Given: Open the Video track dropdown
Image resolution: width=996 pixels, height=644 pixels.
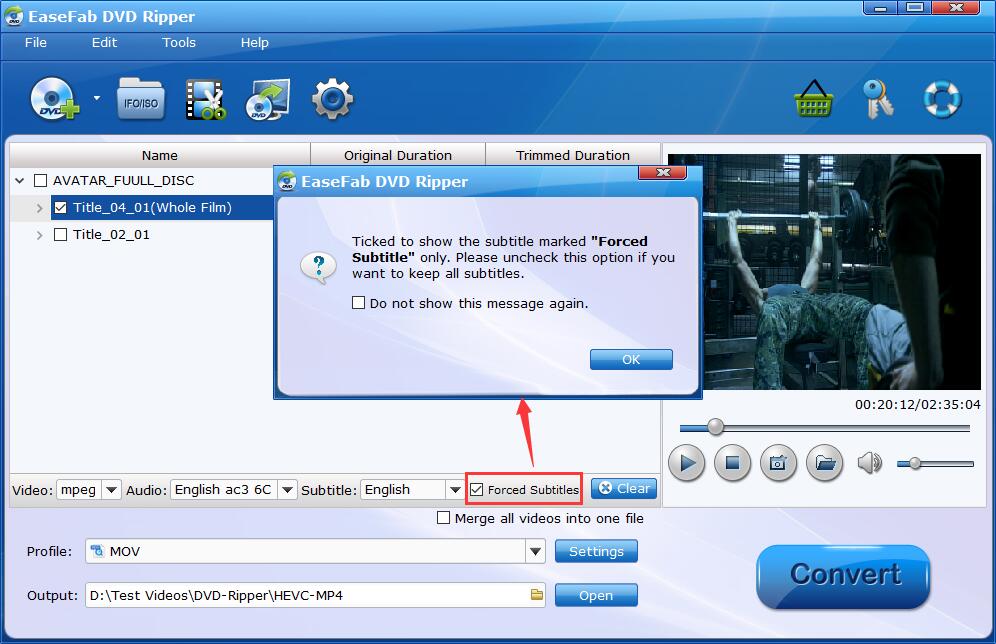Looking at the screenshot, I should tap(111, 490).
